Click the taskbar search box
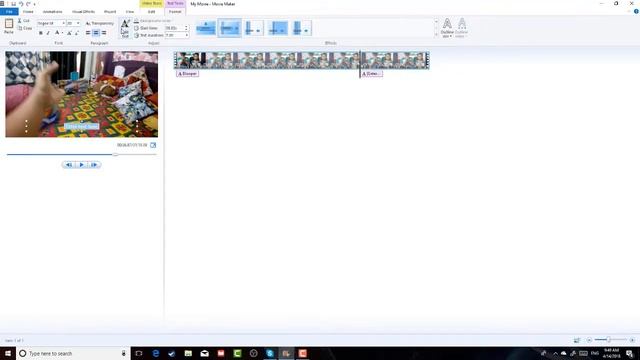The image size is (640, 360). tap(73, 353)
